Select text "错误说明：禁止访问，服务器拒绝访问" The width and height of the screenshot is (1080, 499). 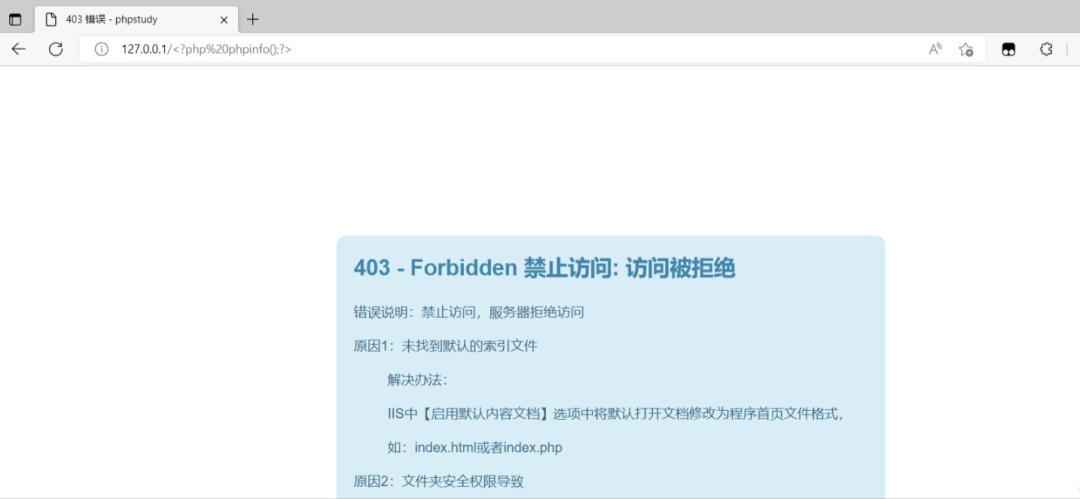click(x=468, y=312)
